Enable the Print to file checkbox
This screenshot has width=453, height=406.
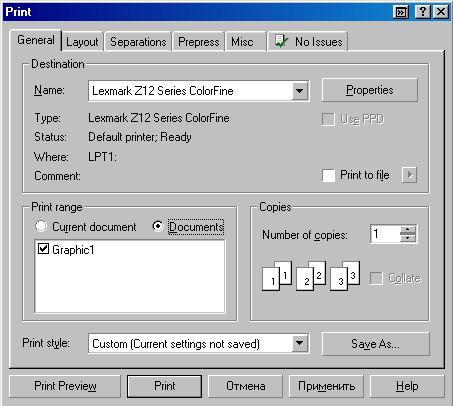coord(328,175)
